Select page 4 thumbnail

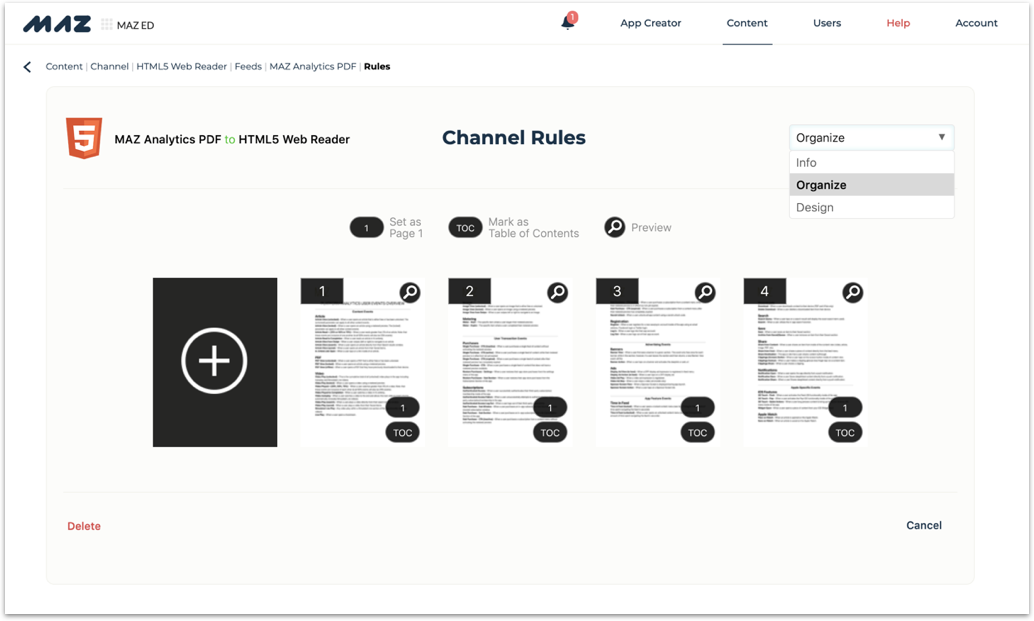[x=805, y=362]
